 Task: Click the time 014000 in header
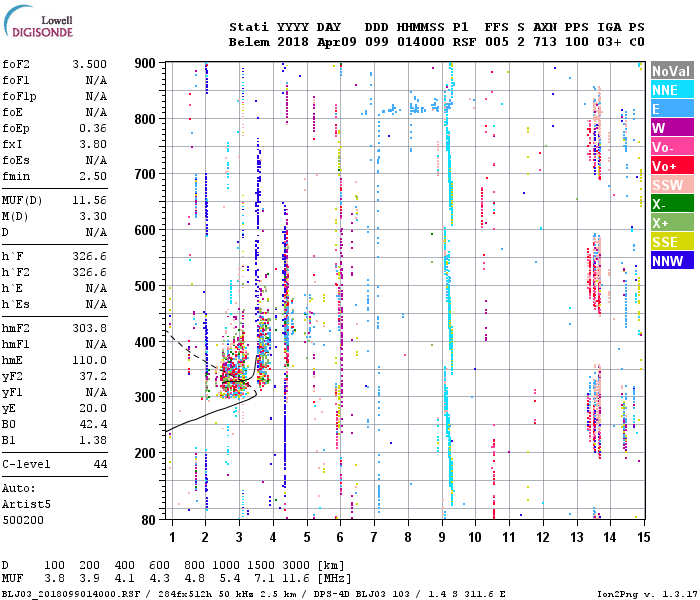421,42
